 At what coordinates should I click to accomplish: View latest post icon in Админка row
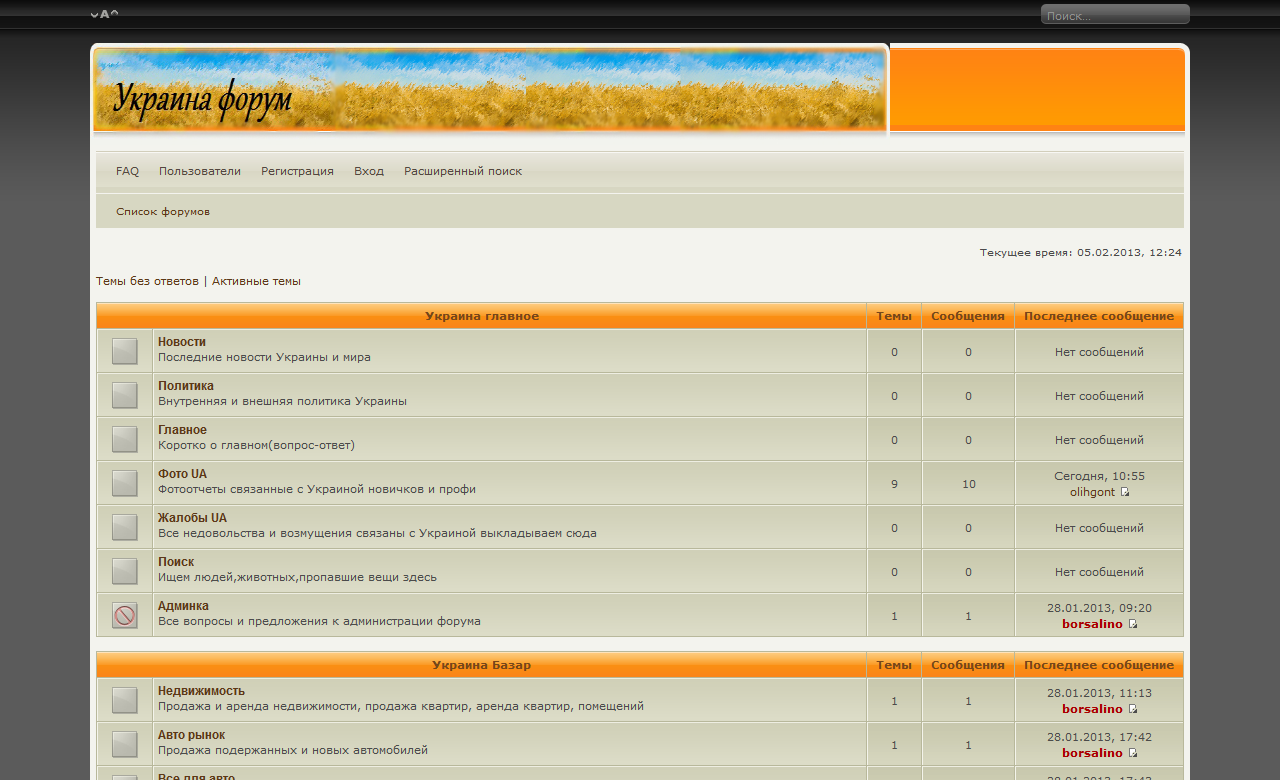click(x=1133, y=624)
